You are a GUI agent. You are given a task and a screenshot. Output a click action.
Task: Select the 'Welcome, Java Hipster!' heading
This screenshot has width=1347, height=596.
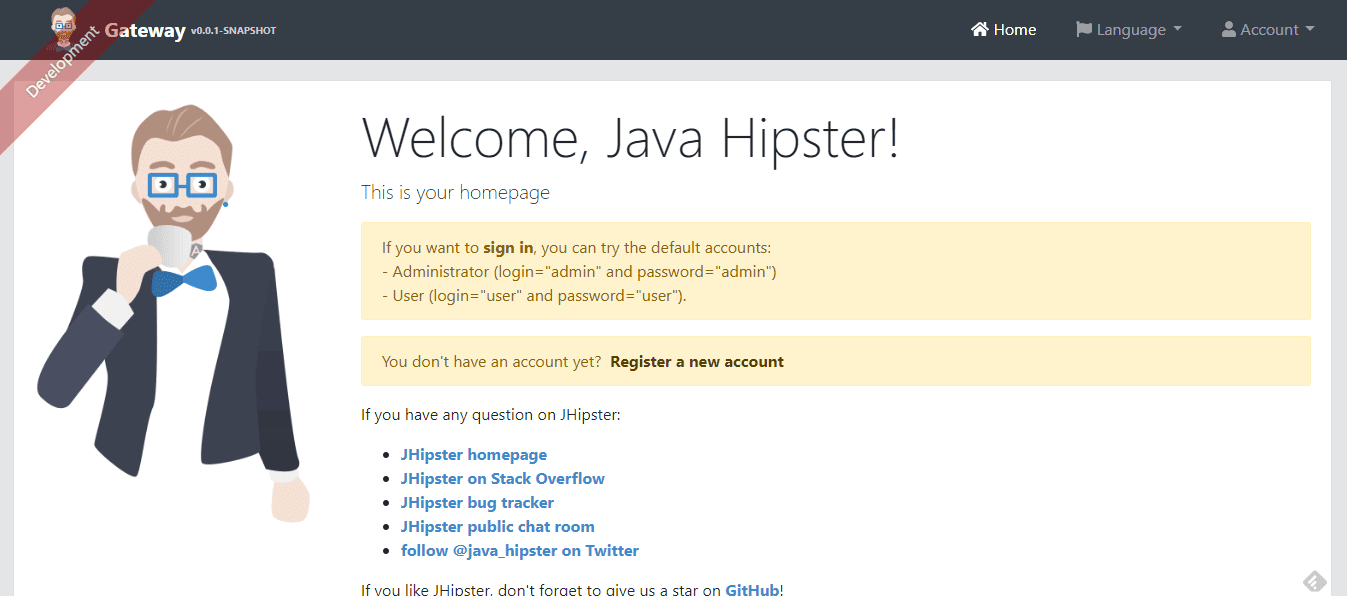coord(630,138)
